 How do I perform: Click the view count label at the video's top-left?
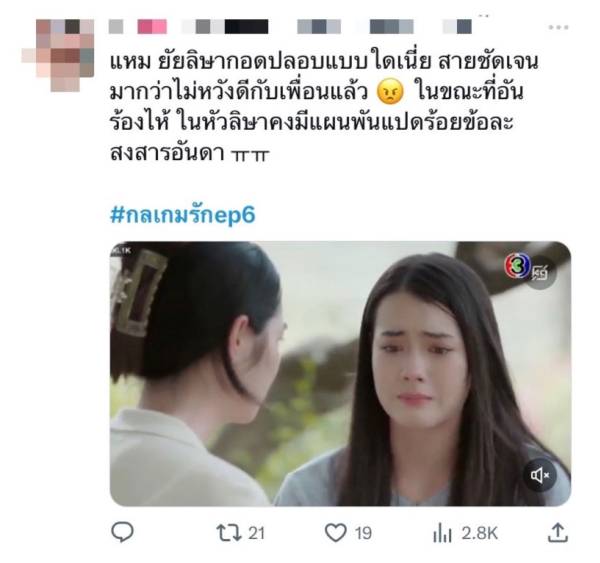click(x=122, y=250)
